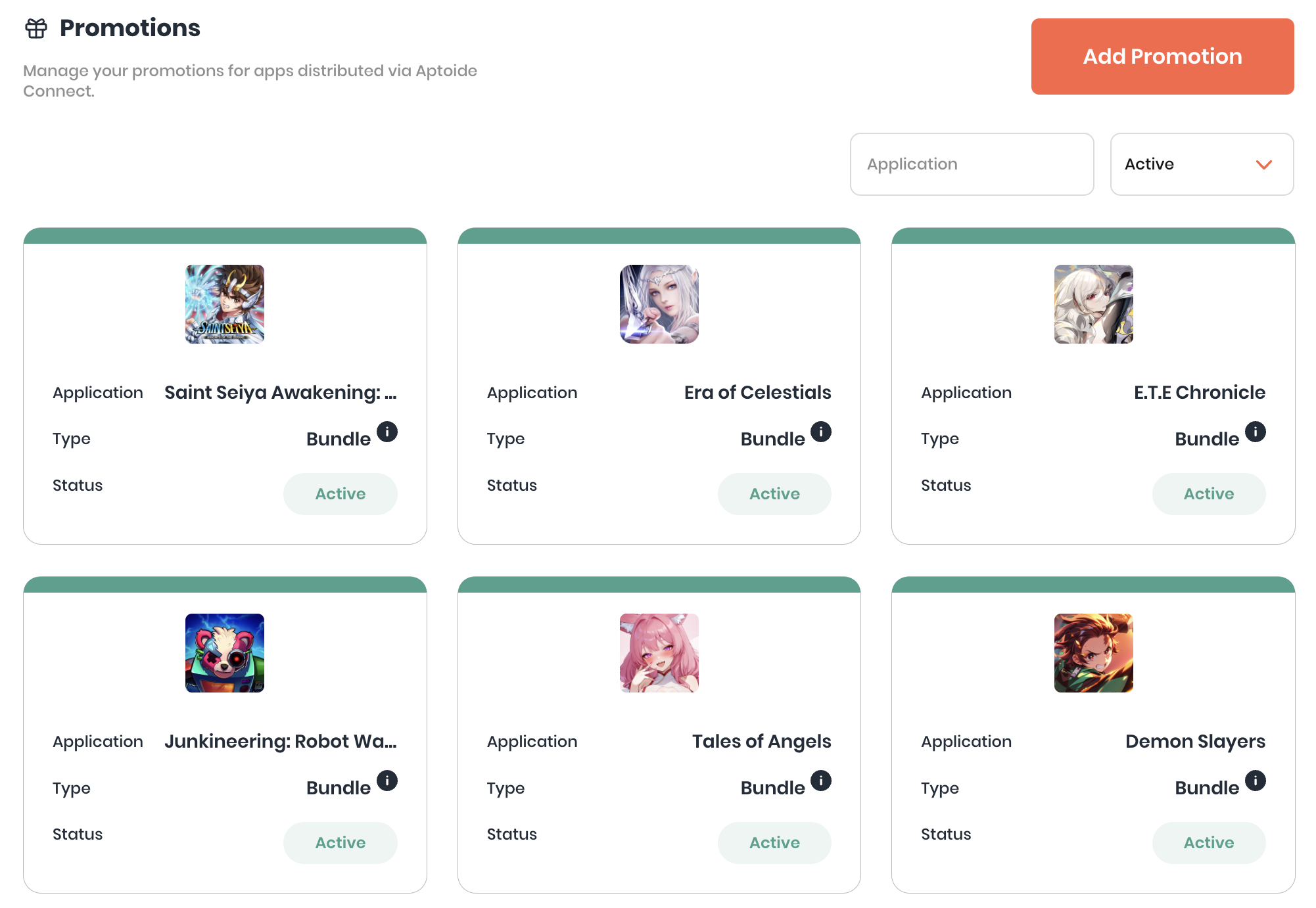Expand the Active status filter dropdown

(x=1202, y=164)
